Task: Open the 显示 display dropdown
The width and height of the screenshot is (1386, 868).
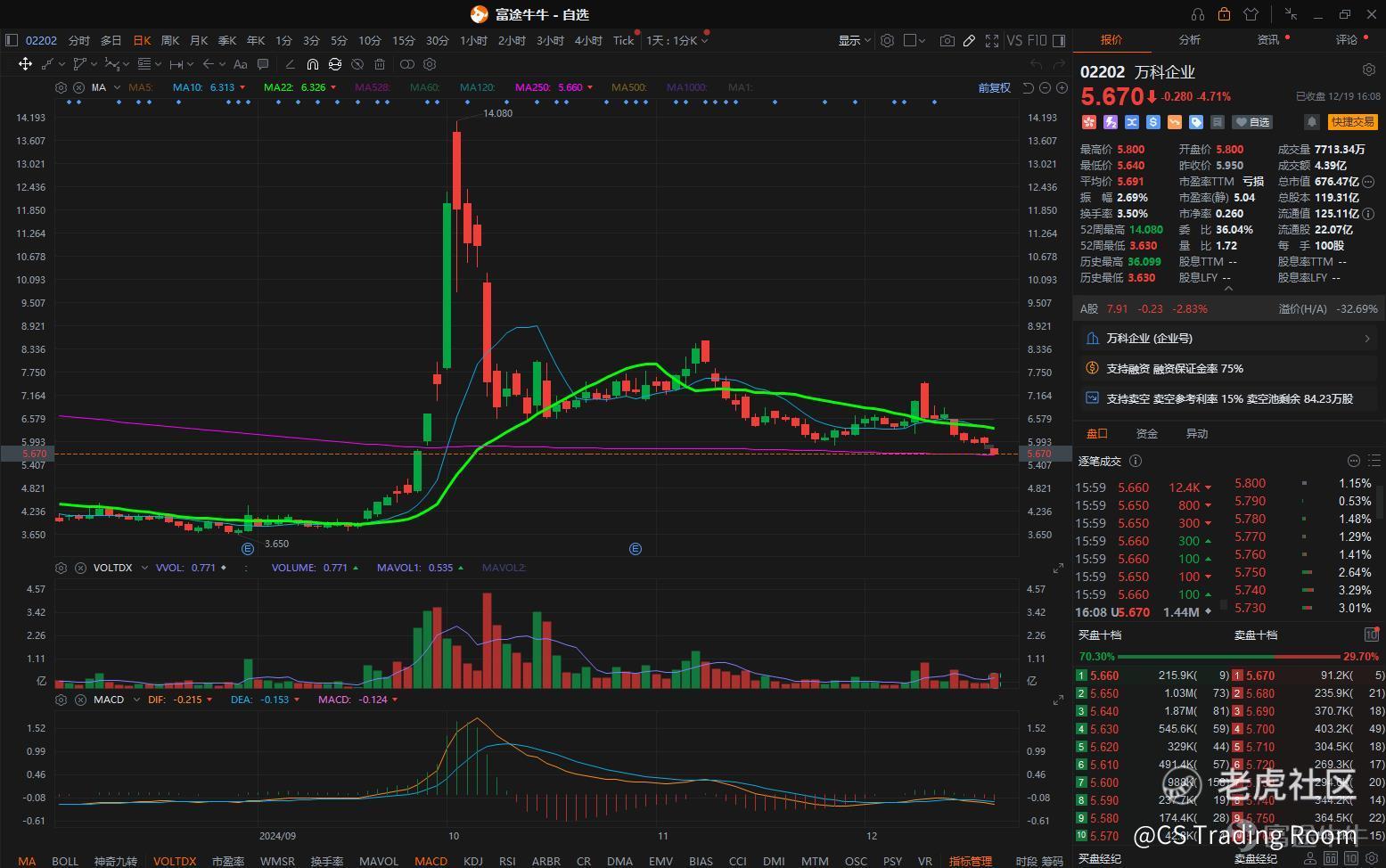Action: point(855,40)
